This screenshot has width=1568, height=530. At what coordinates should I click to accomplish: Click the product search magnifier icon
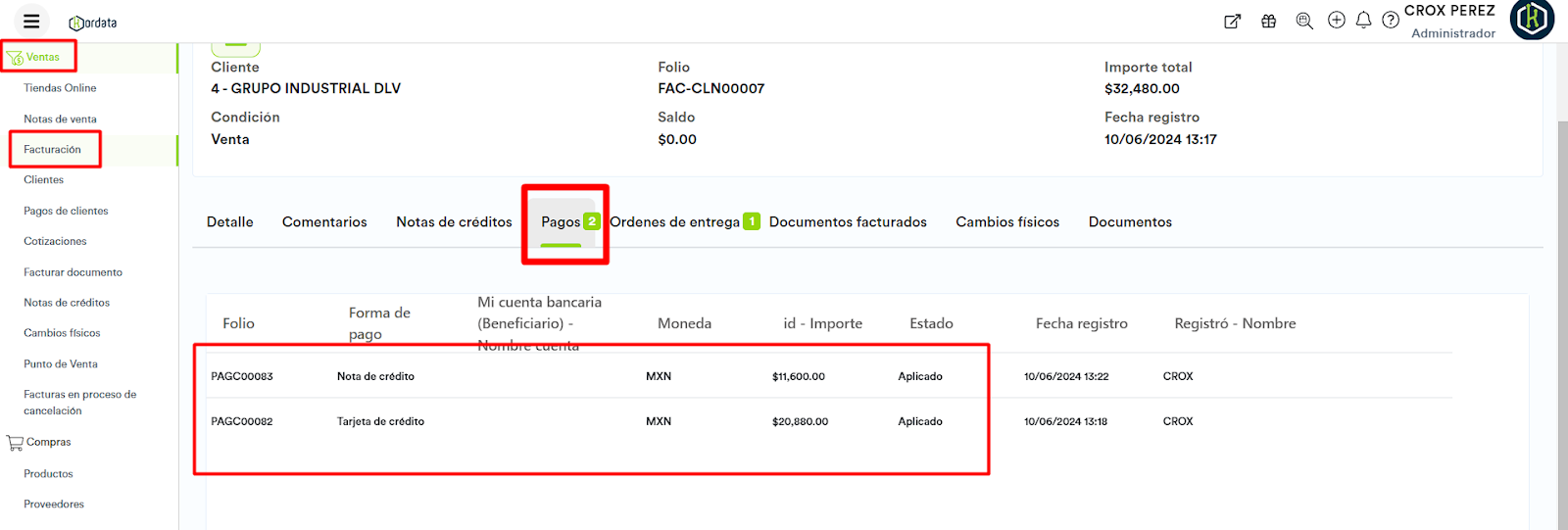(x=1303, y=22)
